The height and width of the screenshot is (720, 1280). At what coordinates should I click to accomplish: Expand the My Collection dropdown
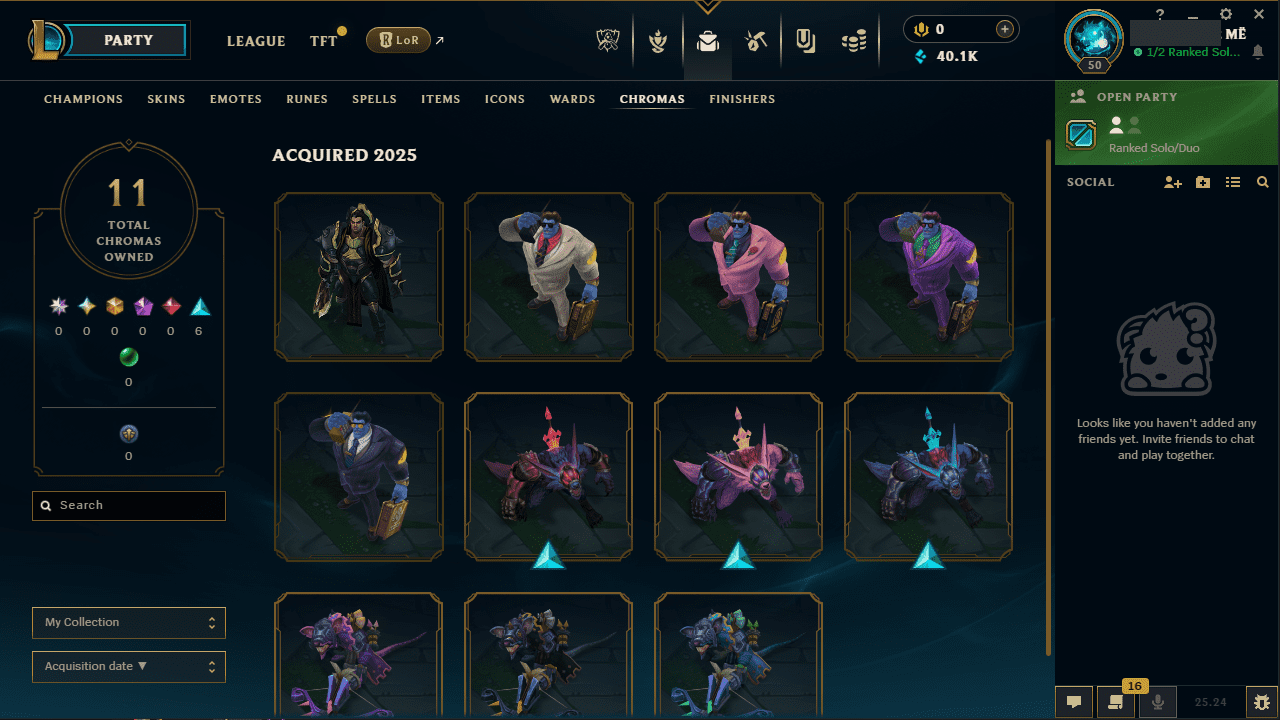point(129,622)
